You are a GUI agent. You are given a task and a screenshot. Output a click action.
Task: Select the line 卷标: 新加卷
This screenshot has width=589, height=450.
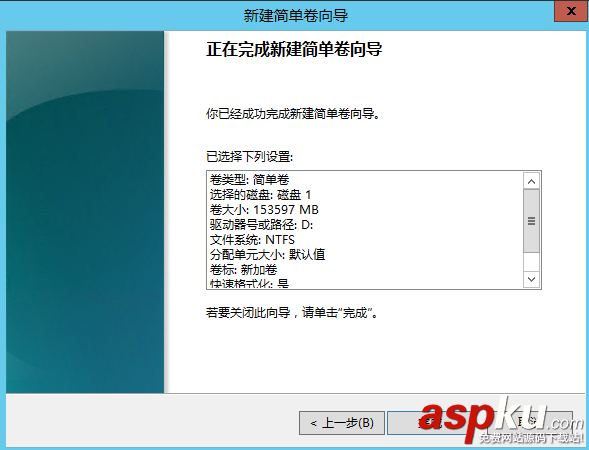coord(243,270)
